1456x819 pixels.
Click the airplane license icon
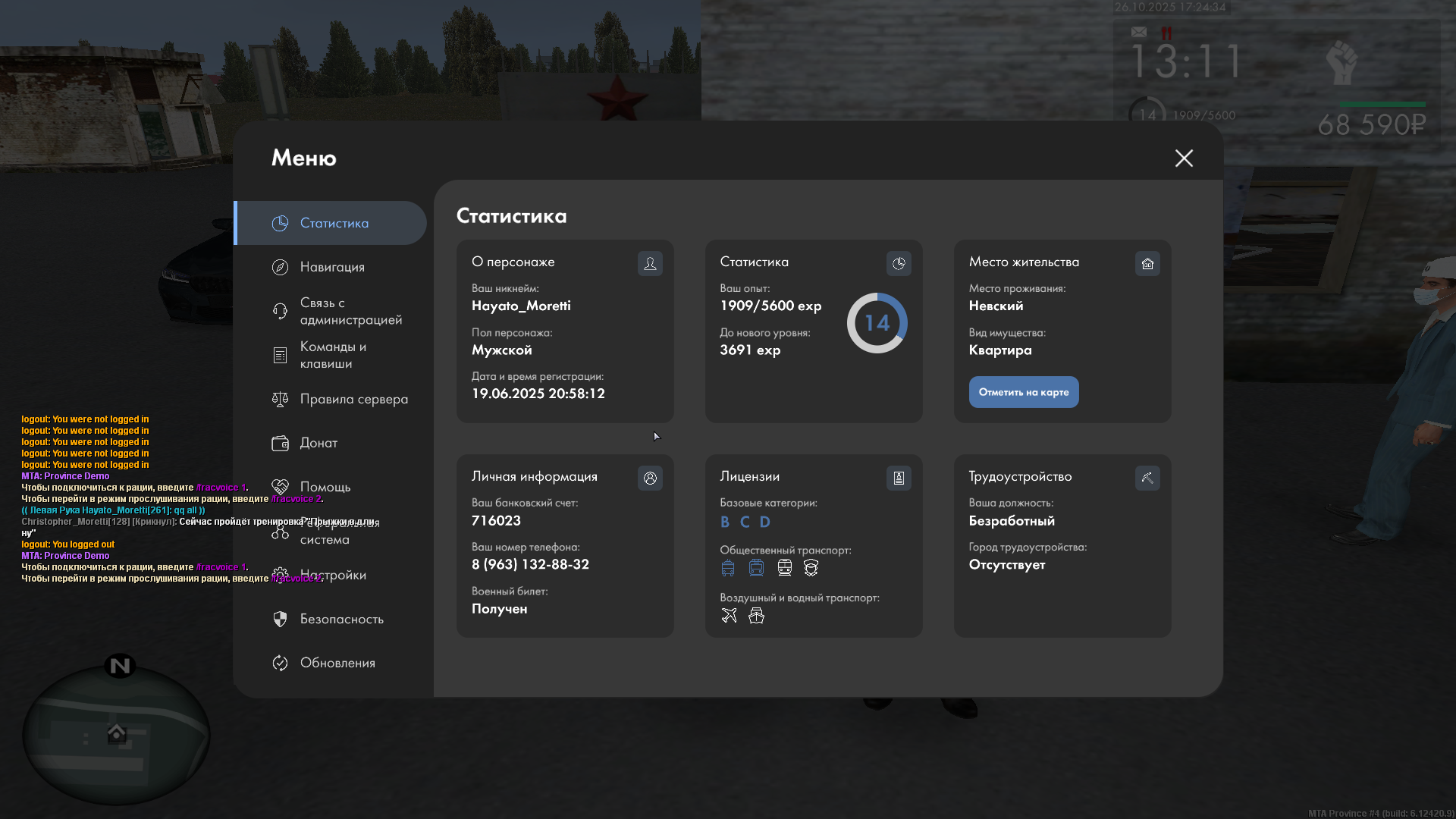(x=729, y=615)
